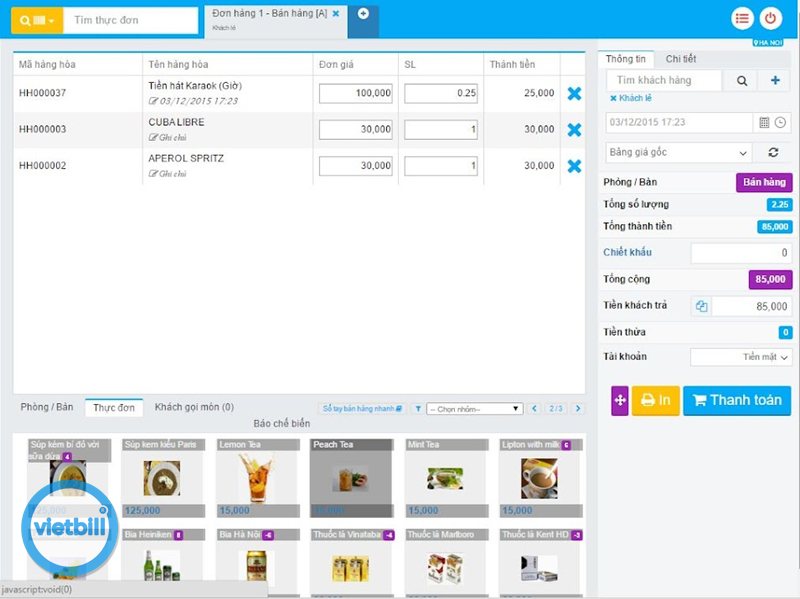800x599 pixels.
Task: Expand the Tiền mặt account dropdown
Action: (741, 357)
